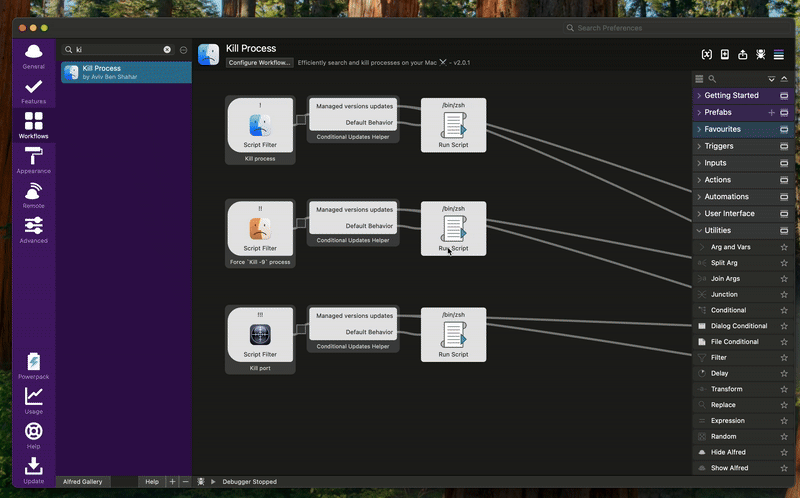The width and height of the screenshot is (800, 498).
Task: Toggle the debugger bug icon in header
Action: [761, 55]
